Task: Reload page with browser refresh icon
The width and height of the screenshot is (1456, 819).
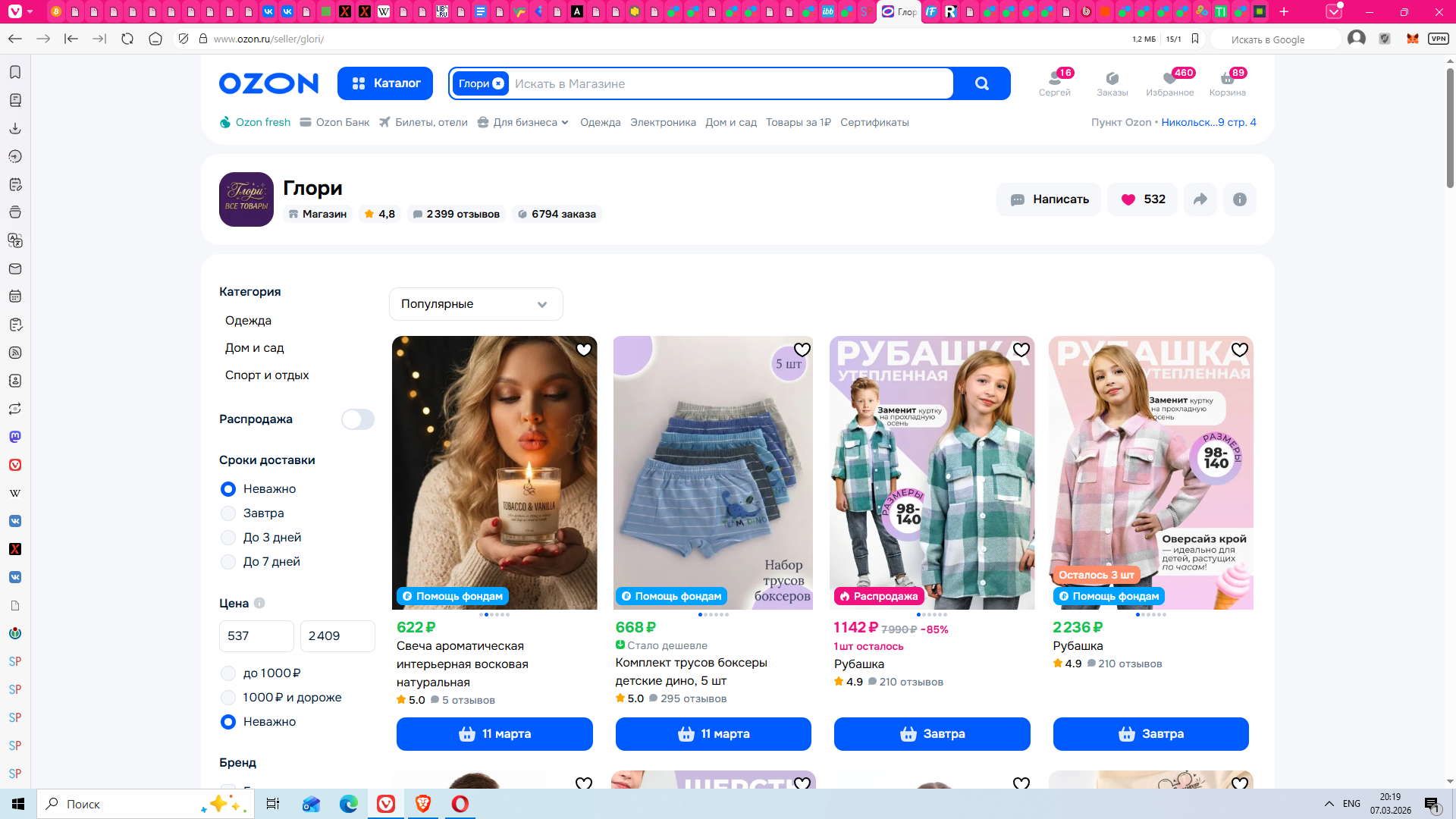Action: (x=127, y=39)
